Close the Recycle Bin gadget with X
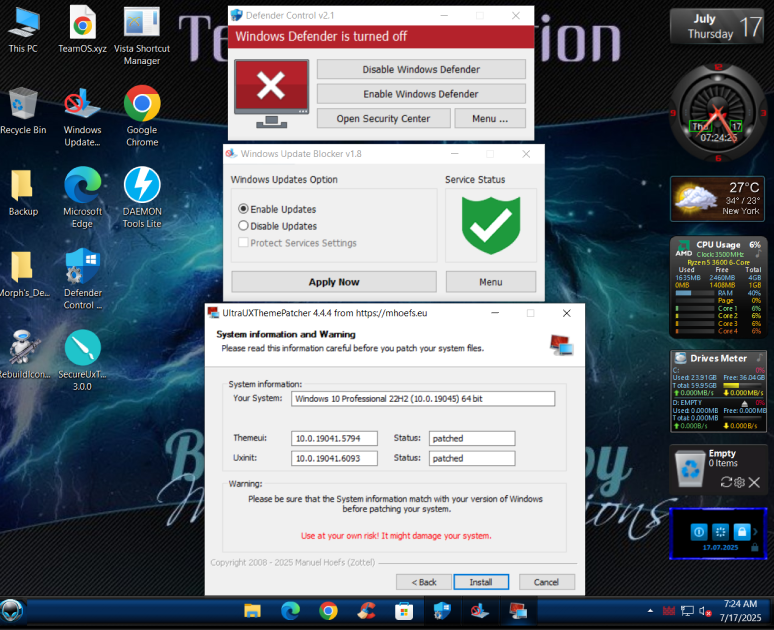 754,482
